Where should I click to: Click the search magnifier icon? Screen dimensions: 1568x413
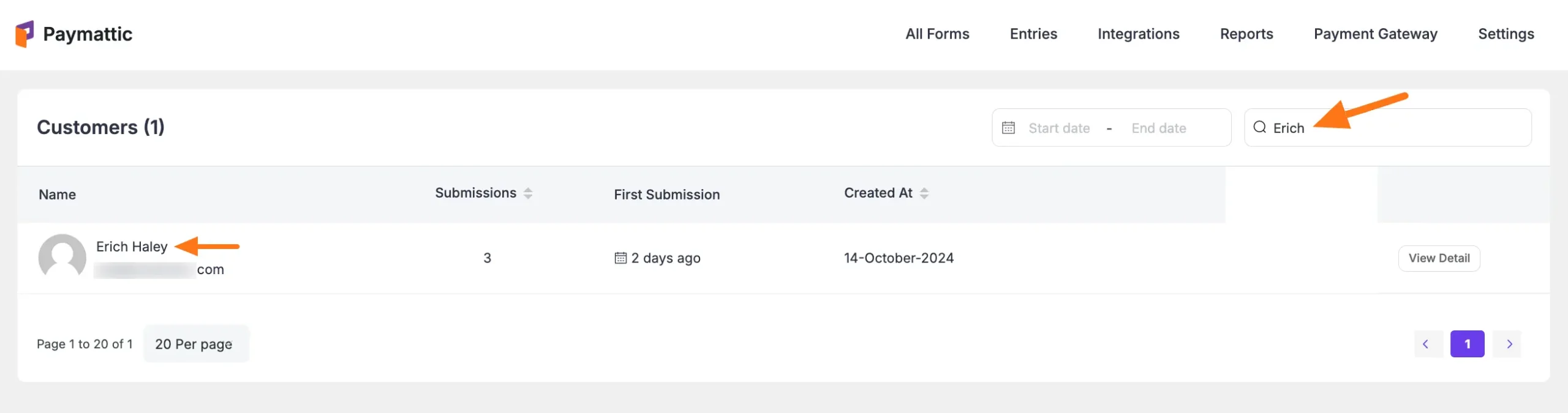[1259, 127]
